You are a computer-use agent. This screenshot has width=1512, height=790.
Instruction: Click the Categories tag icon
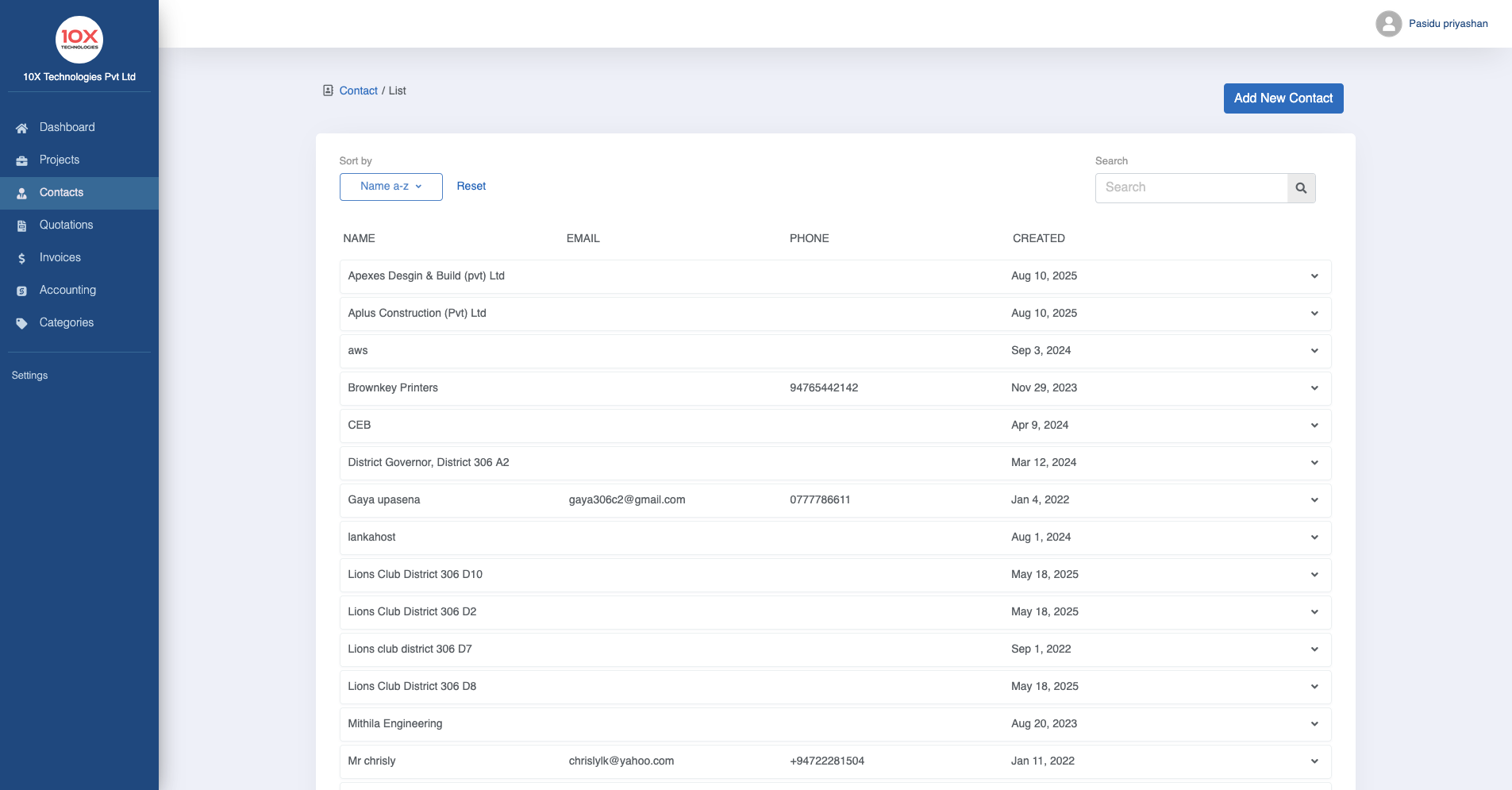tap(21, 322)
